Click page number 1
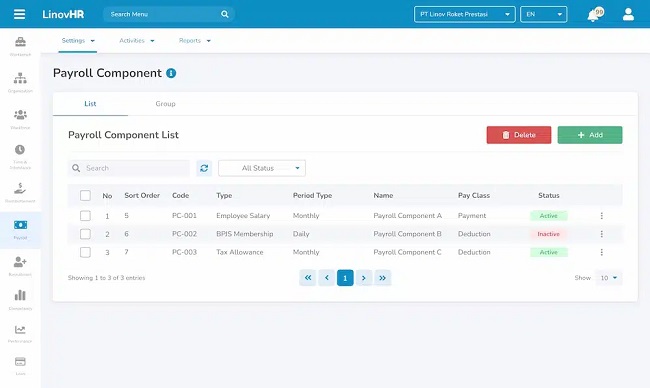The width and height of the screenshot is (650, 388). click(x=345, y=278)
